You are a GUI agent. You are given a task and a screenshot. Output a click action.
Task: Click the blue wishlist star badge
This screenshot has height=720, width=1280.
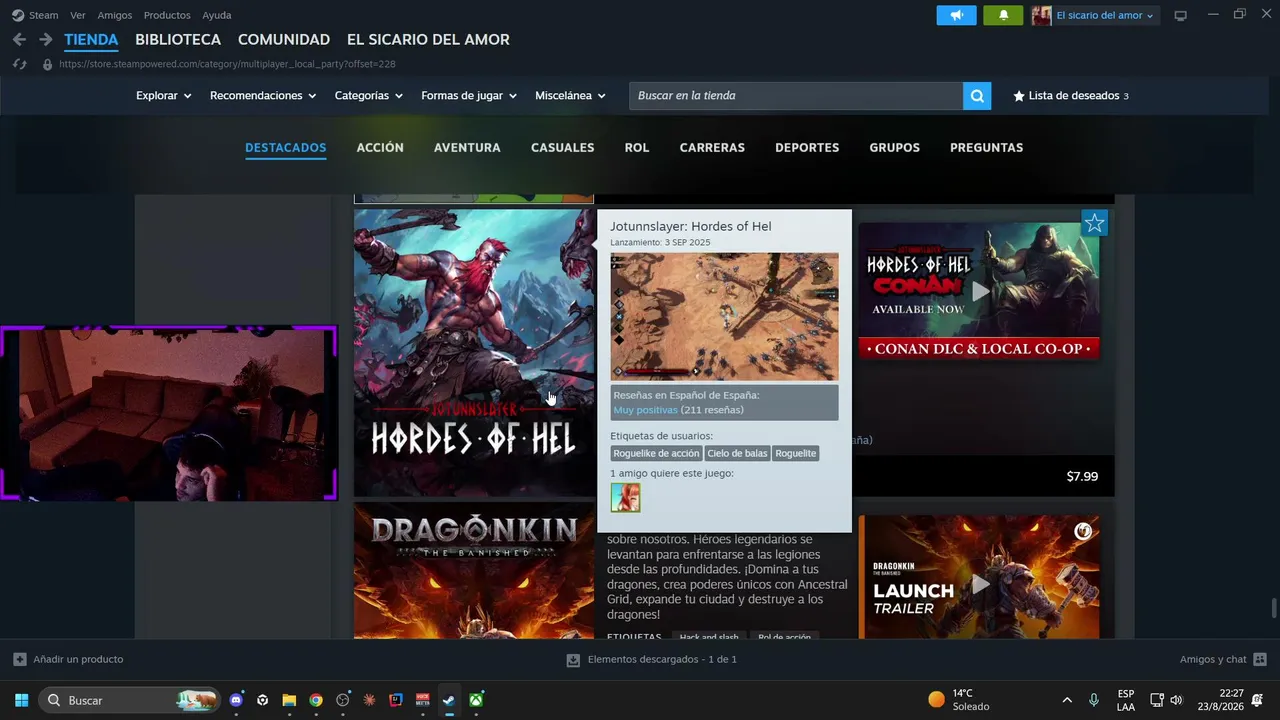coord(1094,223)
